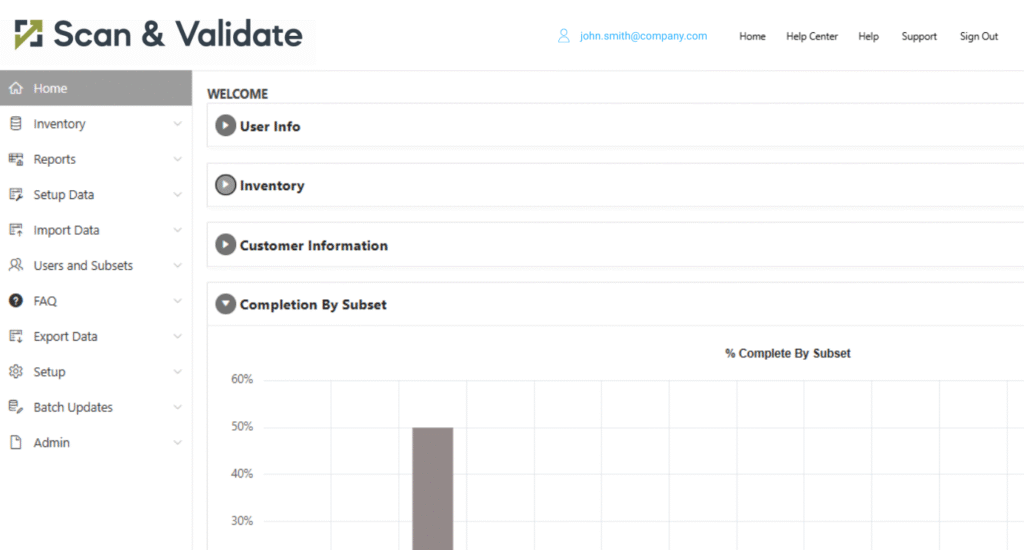Collapse the Completion By Subset section
Viewport: 1024px width, 550px height.
[x=226, y=304]
